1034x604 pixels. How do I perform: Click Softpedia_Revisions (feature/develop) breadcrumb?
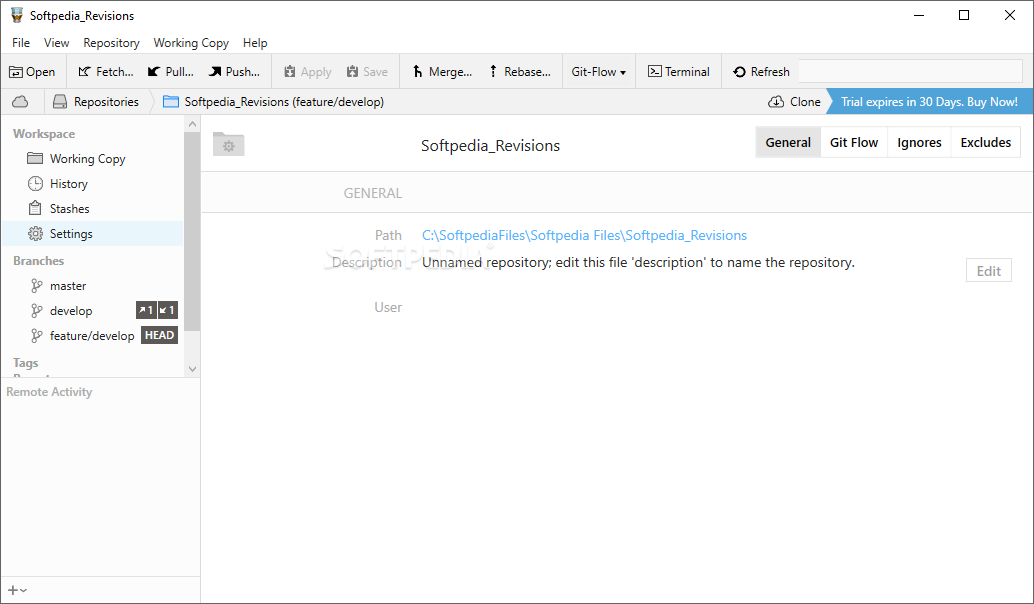click(274, 102)
